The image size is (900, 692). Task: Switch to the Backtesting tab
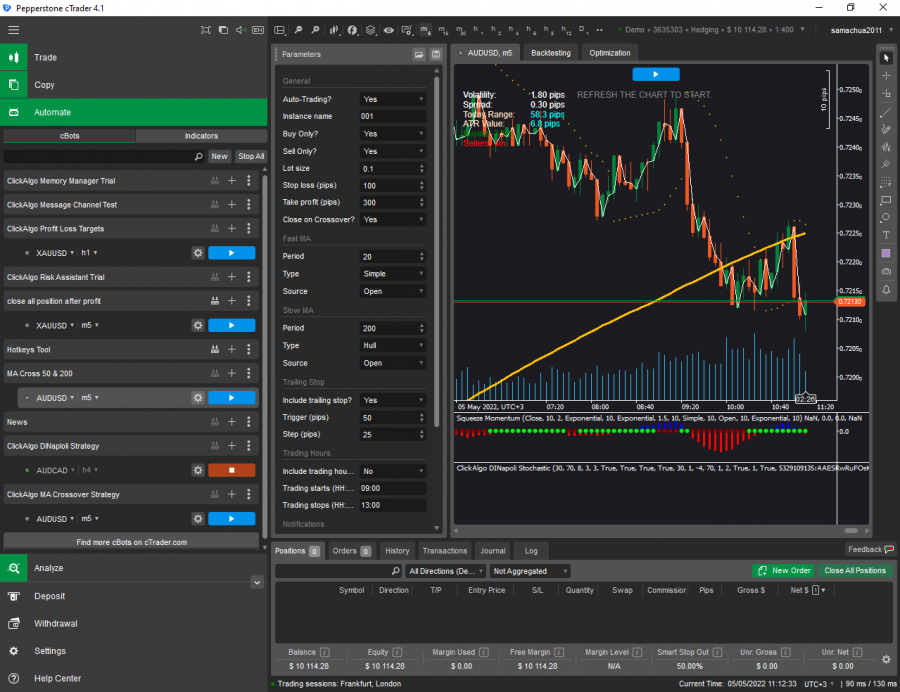(550, 53)
